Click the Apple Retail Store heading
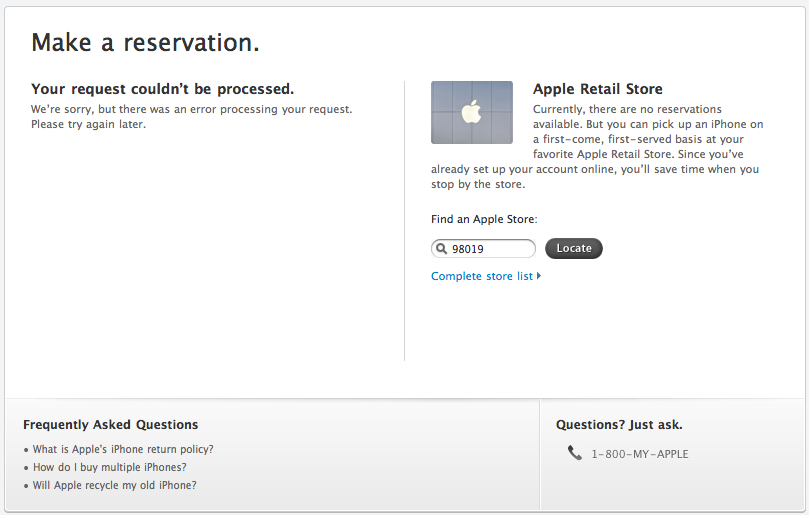The width and height of the screenshot is (809, 515). coord(597,89)
